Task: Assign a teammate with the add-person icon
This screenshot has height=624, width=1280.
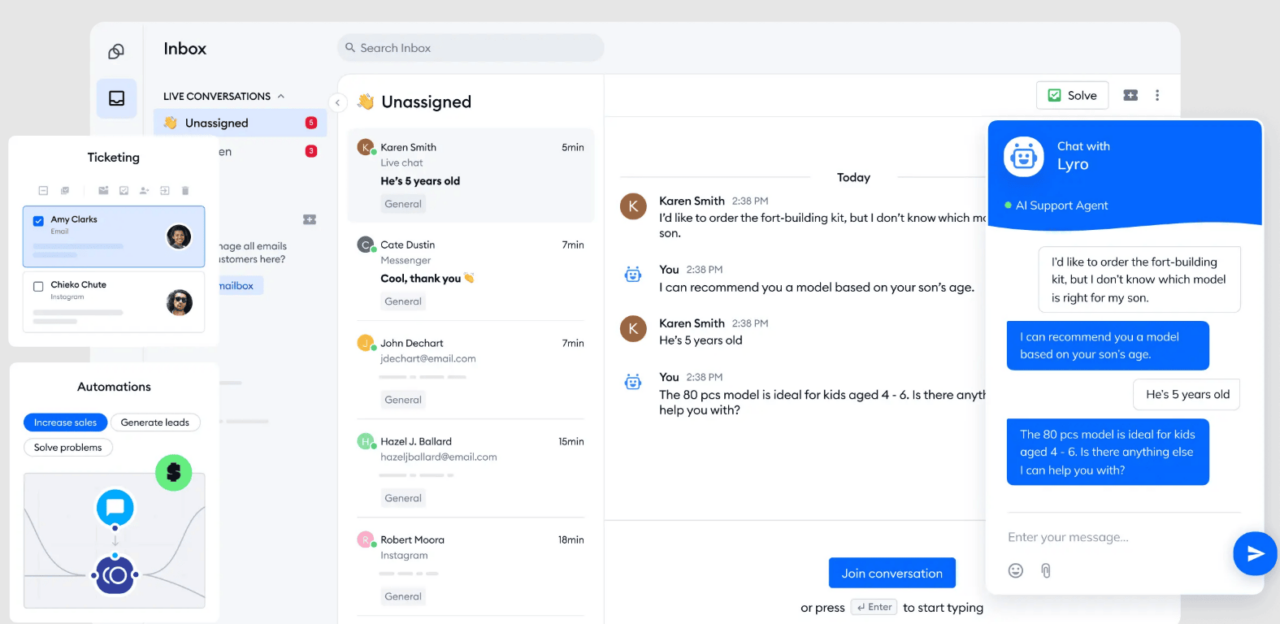Action: (x=144, y=190)
